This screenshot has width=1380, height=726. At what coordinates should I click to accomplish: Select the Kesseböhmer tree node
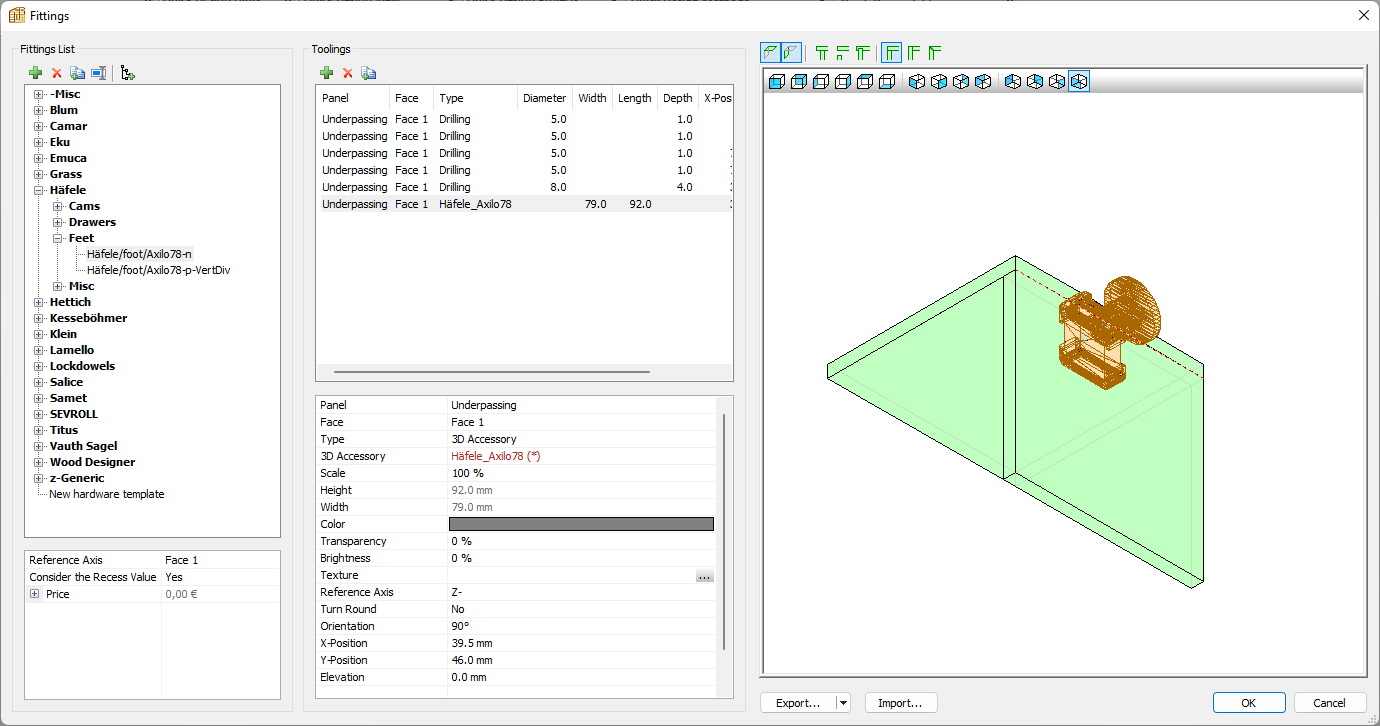[88, 318]
